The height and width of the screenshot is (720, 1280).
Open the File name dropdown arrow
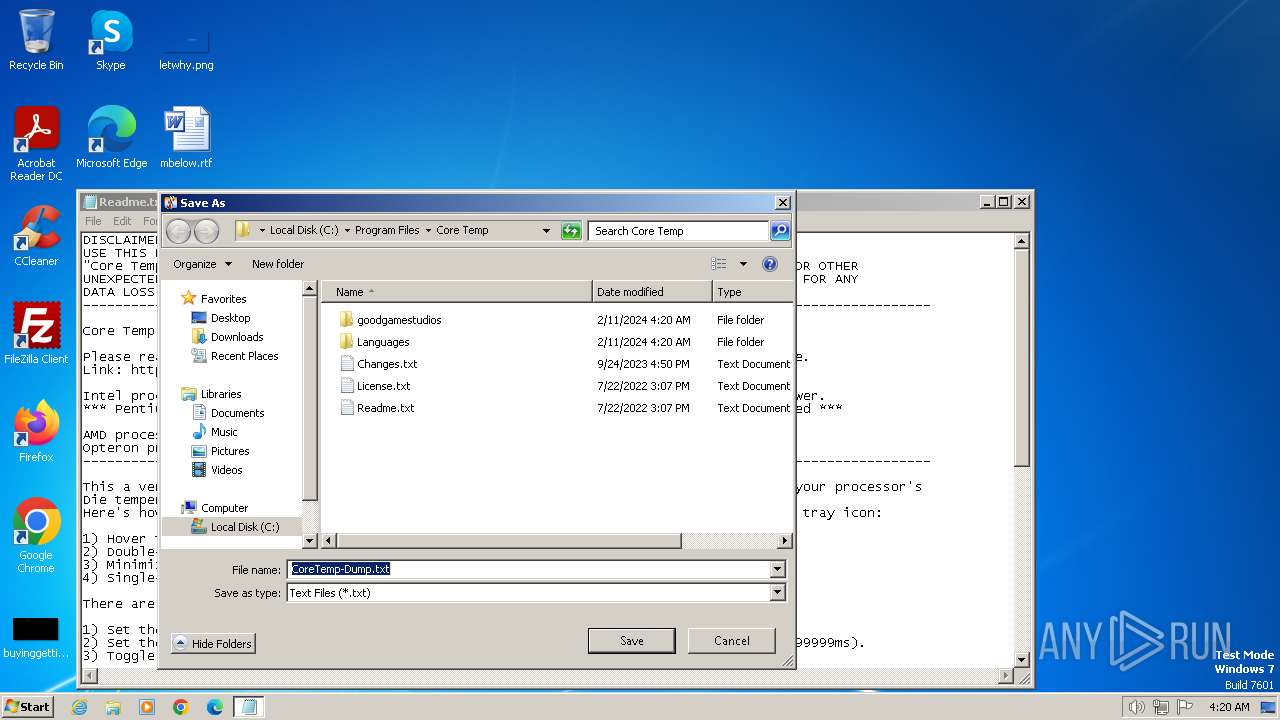tap(777, 569)
